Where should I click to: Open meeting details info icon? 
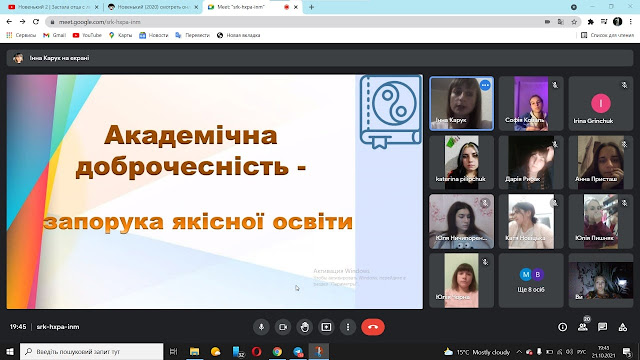click(562, 327)
